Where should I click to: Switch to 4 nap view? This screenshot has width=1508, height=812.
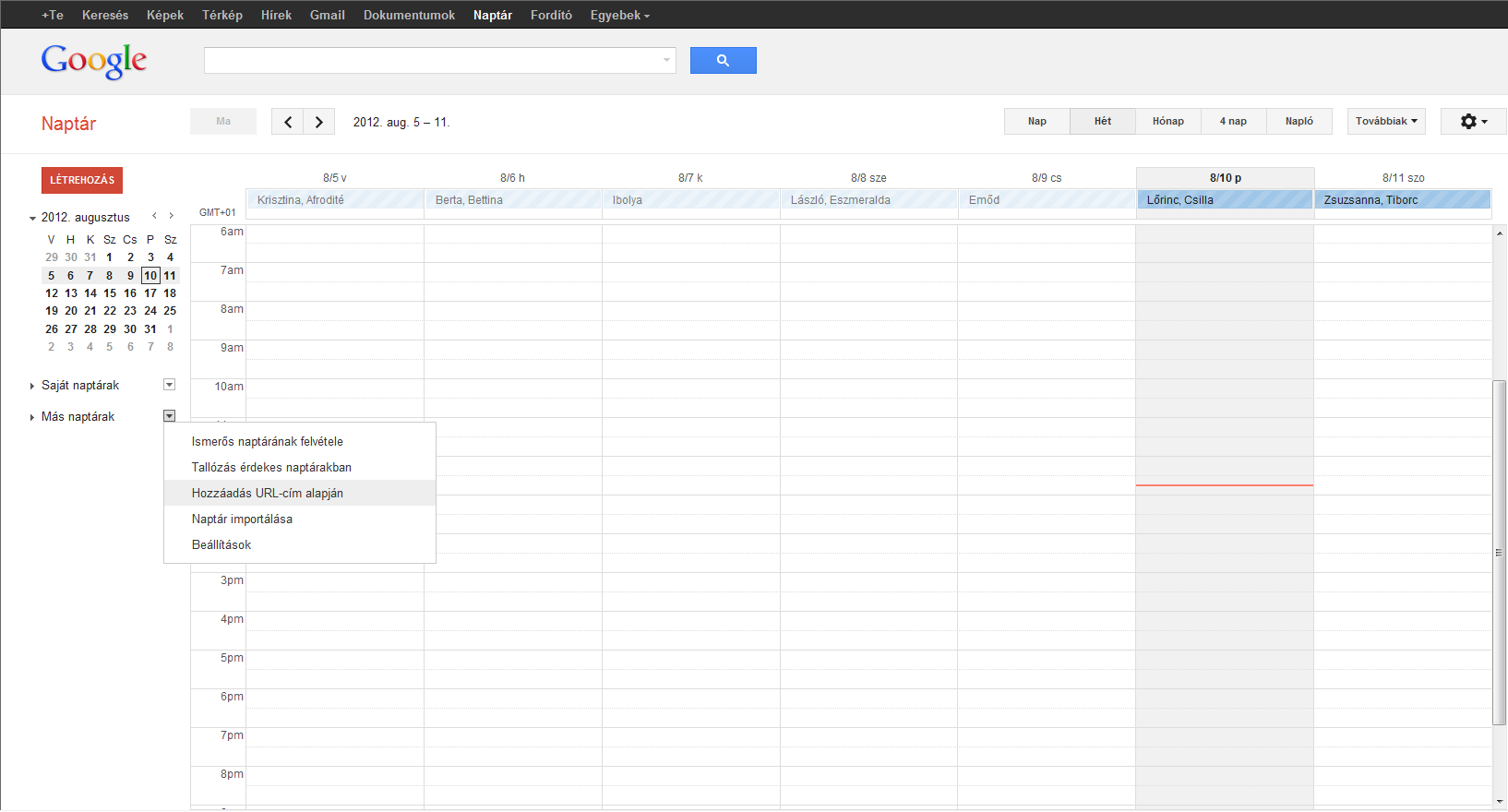point(1233,121)
